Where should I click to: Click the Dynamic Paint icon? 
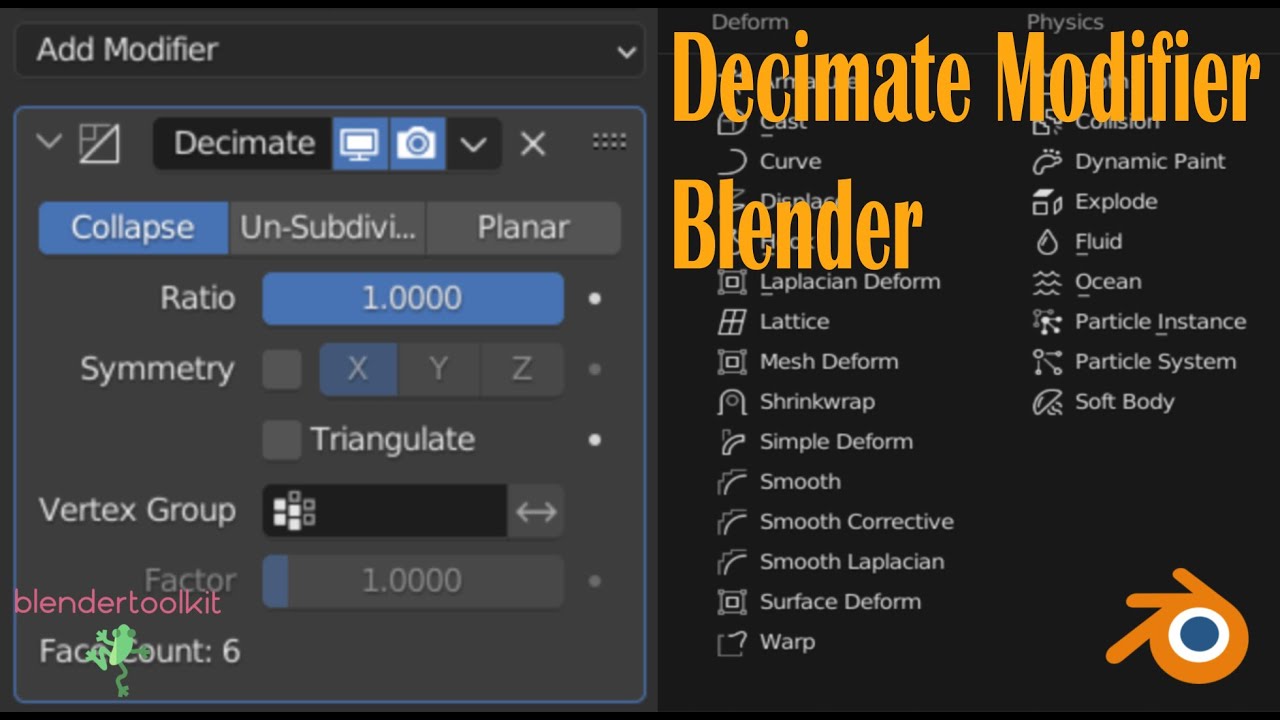(x=1047, y=161)
